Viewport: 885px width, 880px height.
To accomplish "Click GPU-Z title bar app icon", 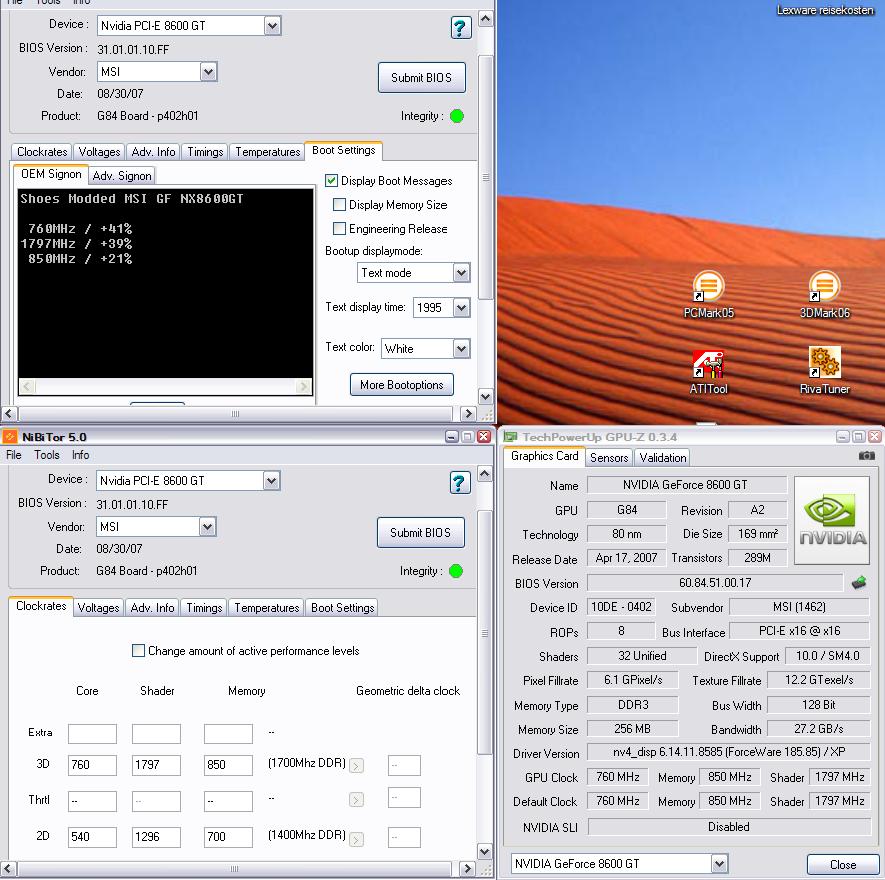I will [510, 437].
